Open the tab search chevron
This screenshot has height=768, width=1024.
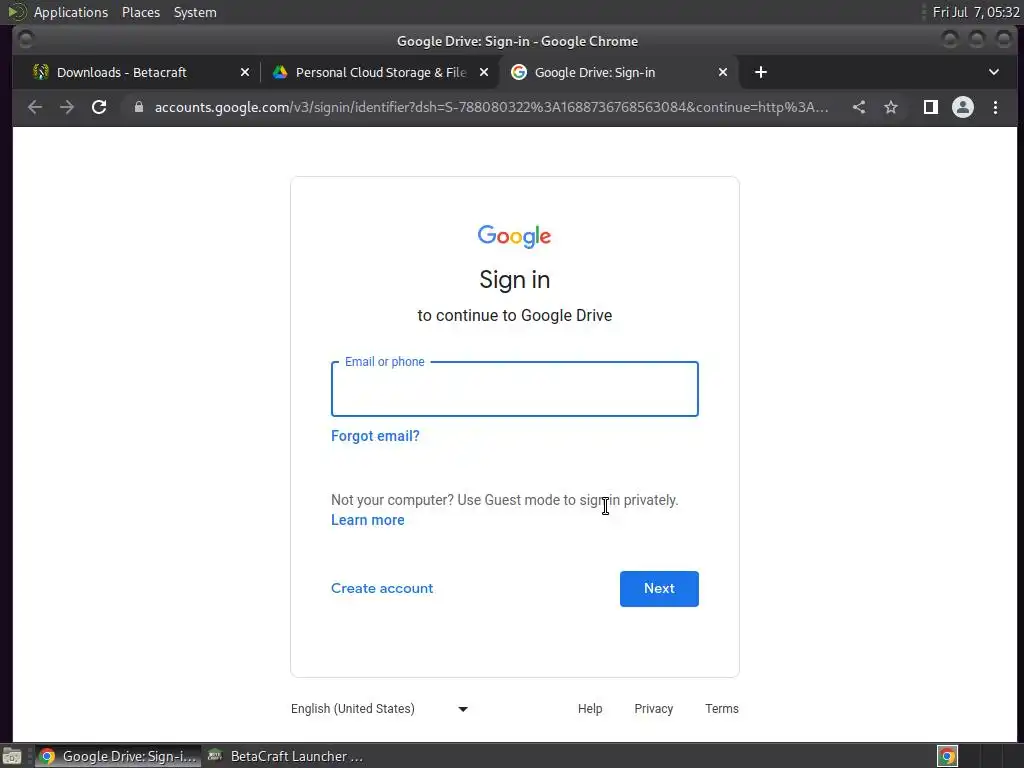click(994, 72)
